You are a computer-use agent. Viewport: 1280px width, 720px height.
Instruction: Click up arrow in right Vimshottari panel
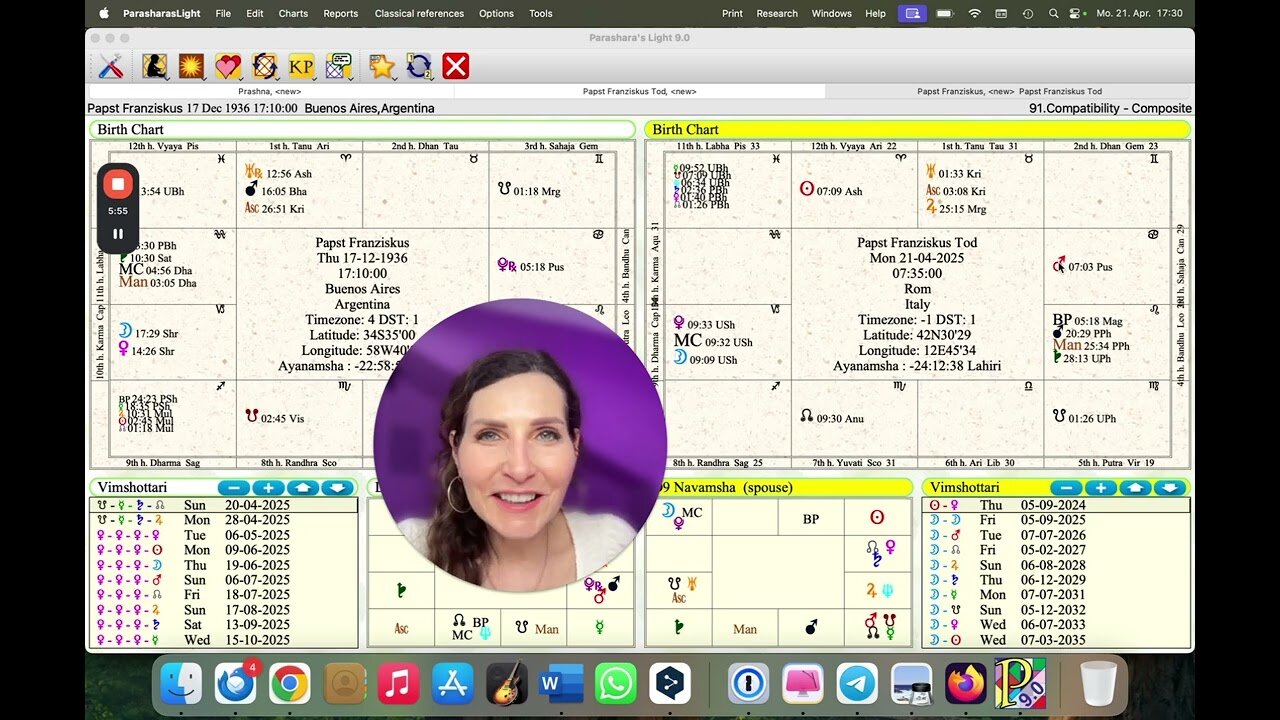point(1135,488)
